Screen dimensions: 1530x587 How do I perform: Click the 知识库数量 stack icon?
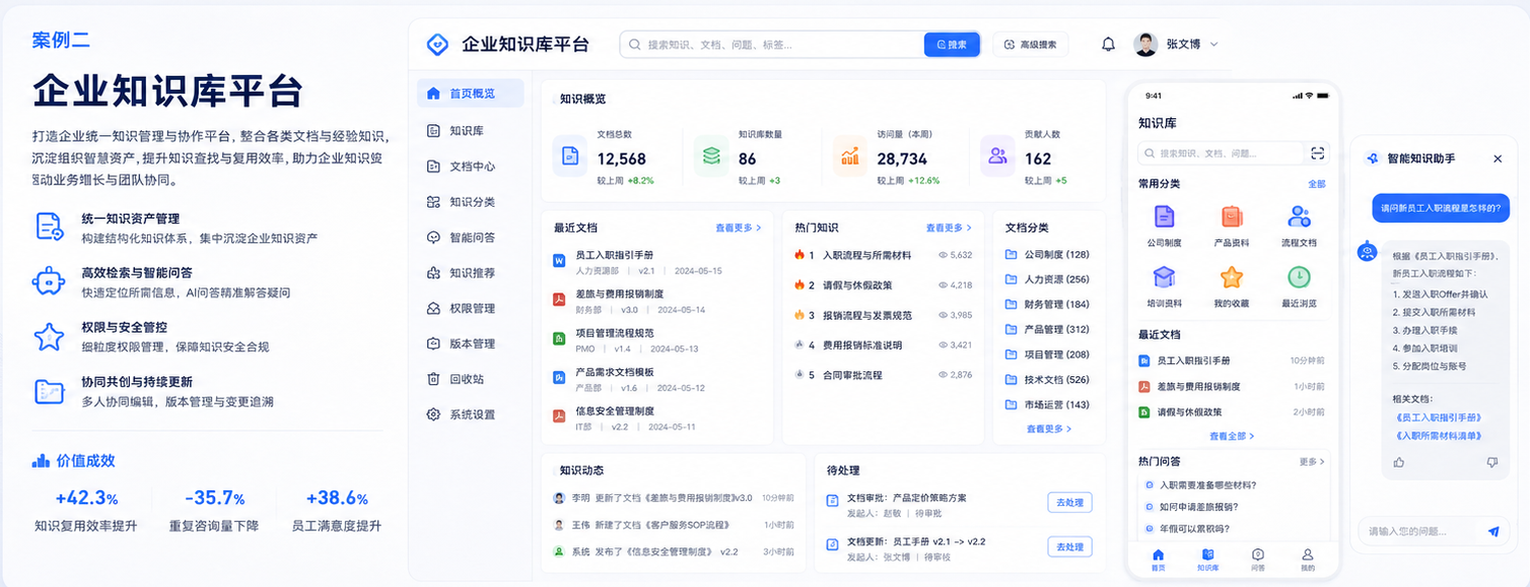[x=711, y=156]
